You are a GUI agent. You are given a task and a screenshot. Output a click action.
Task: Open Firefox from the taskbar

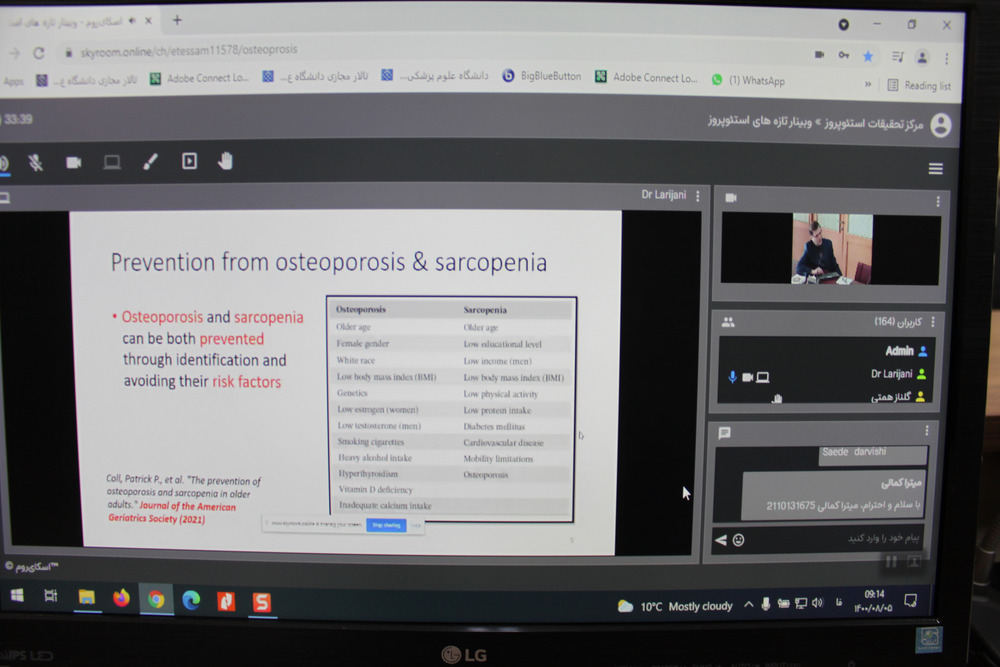pyautogui.click(x=122, y=598)
